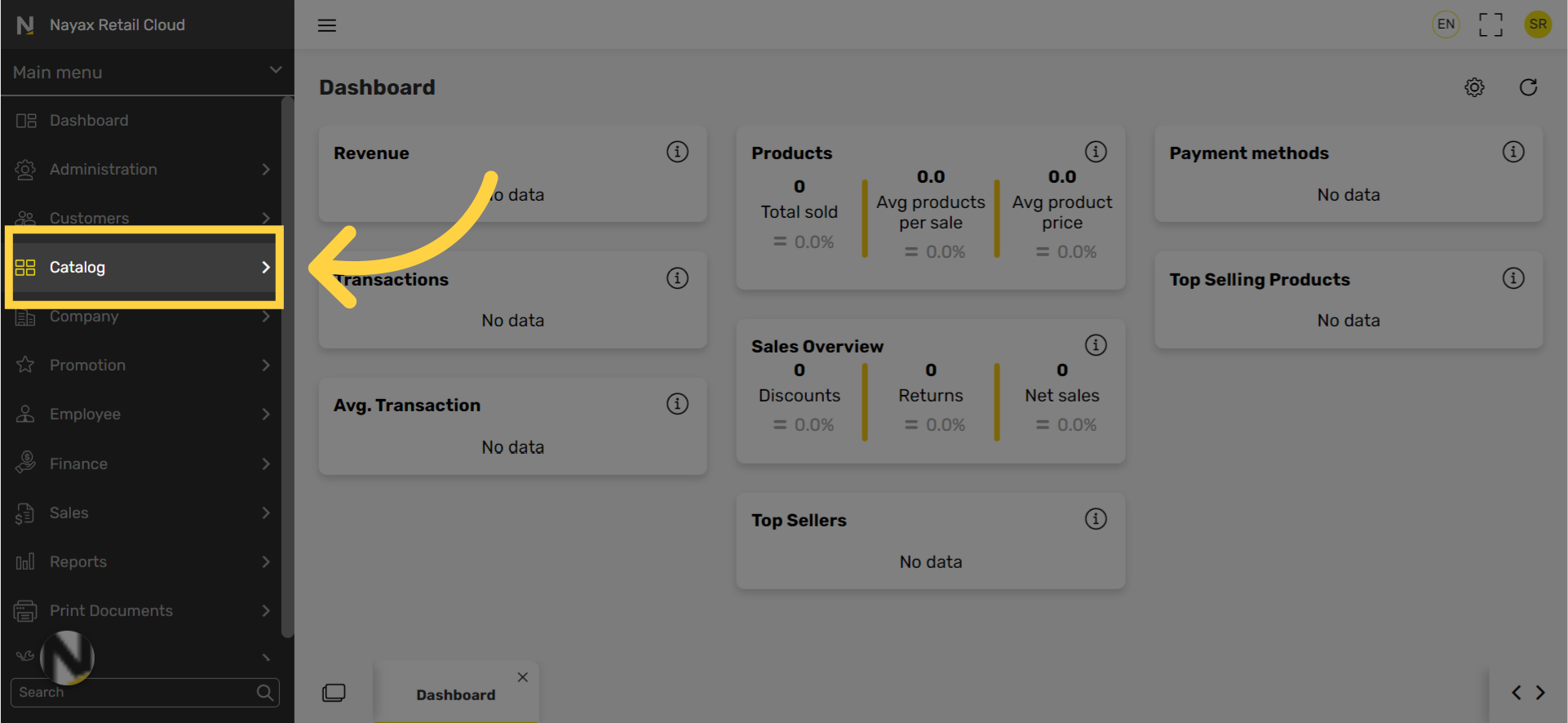Open the tabs overview icon
Viewport: 1568px width, 723px height.
click(x=334, y=693)
